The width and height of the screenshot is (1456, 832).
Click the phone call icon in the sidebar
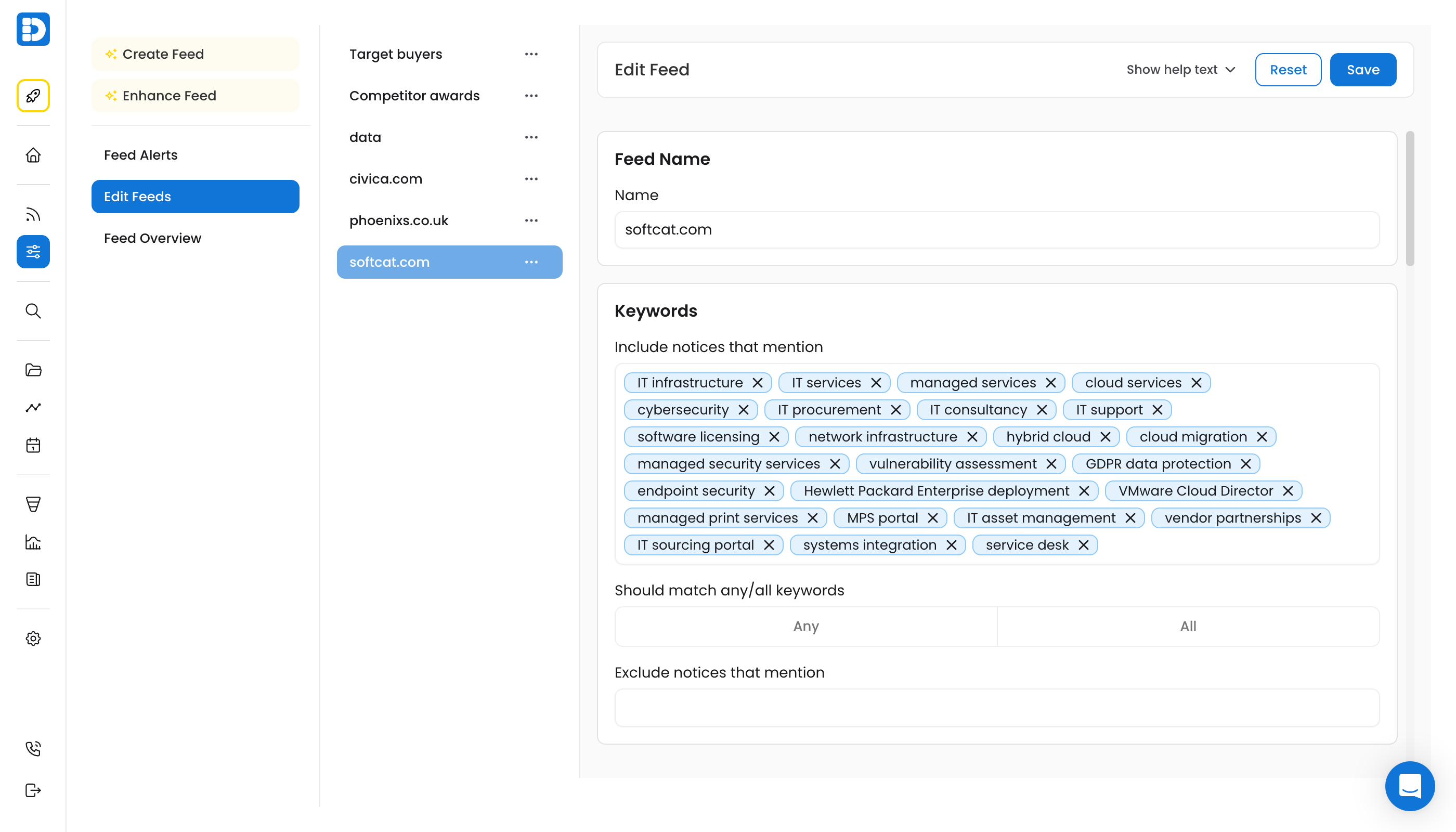(33, 749)
